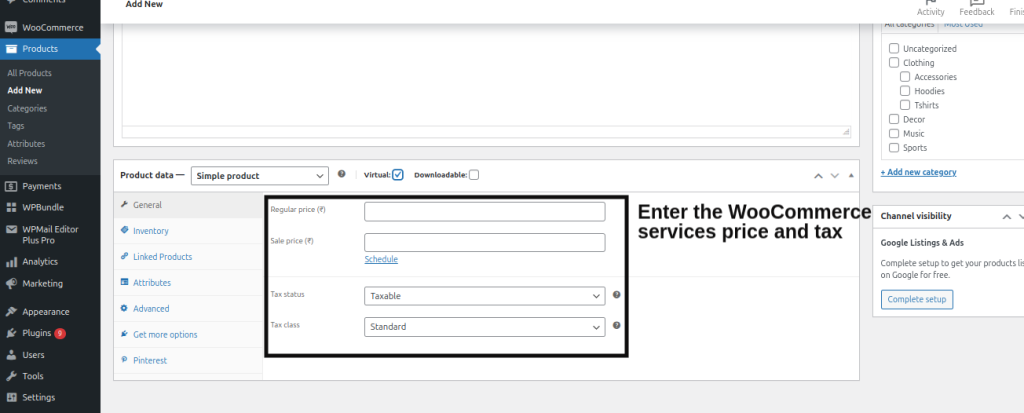Expand the Tax status dropdown

point(485,296)
